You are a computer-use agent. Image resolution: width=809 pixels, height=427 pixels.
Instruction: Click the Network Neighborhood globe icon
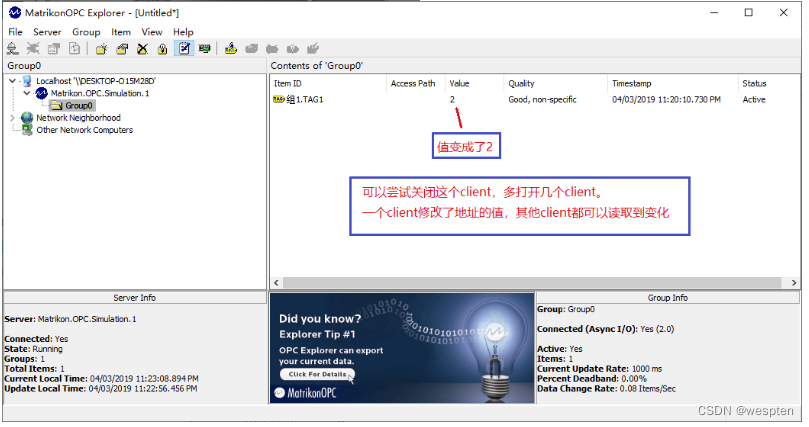click(x=27, y=118)
